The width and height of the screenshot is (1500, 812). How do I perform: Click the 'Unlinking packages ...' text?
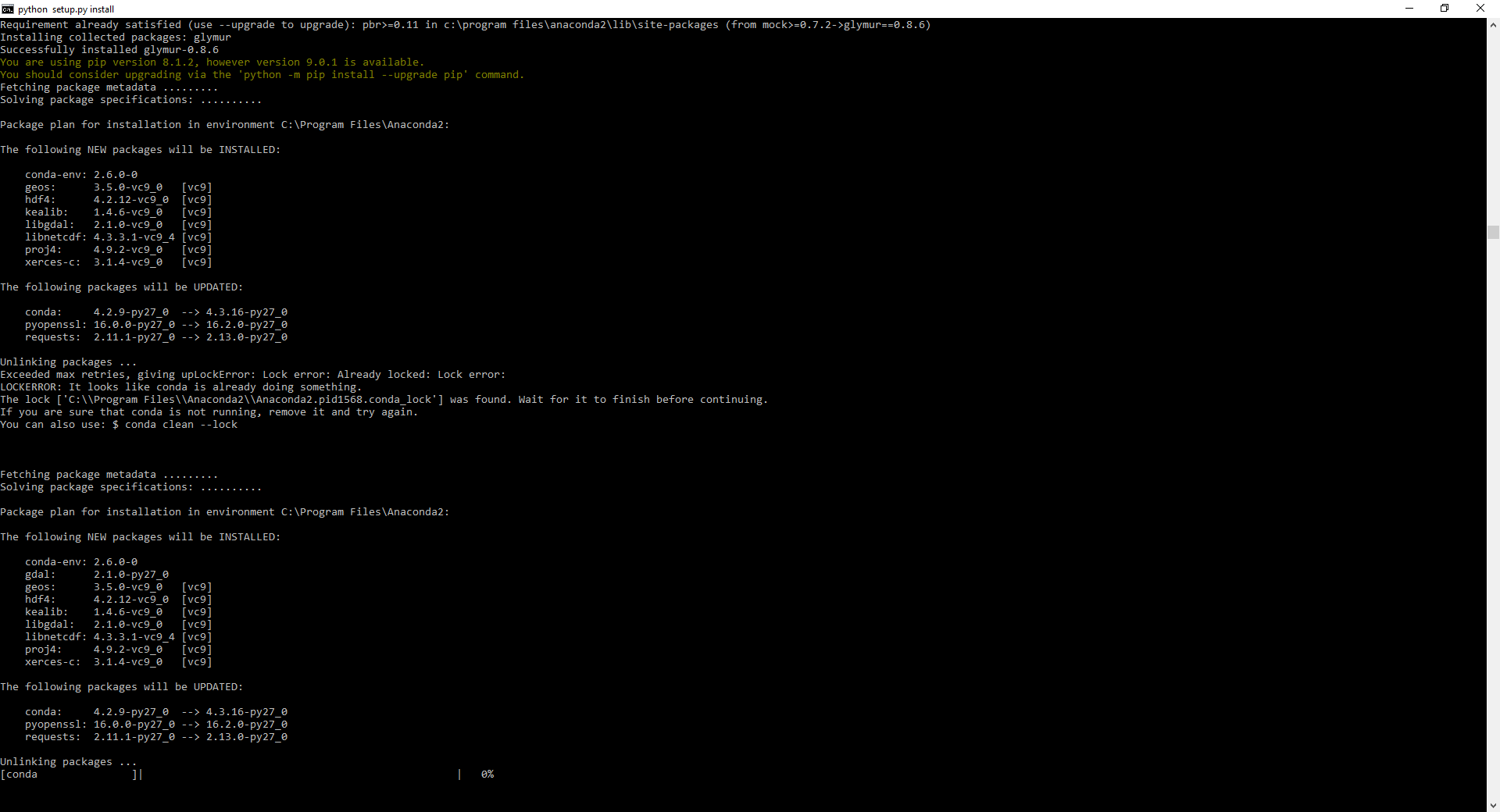point(67,761)
